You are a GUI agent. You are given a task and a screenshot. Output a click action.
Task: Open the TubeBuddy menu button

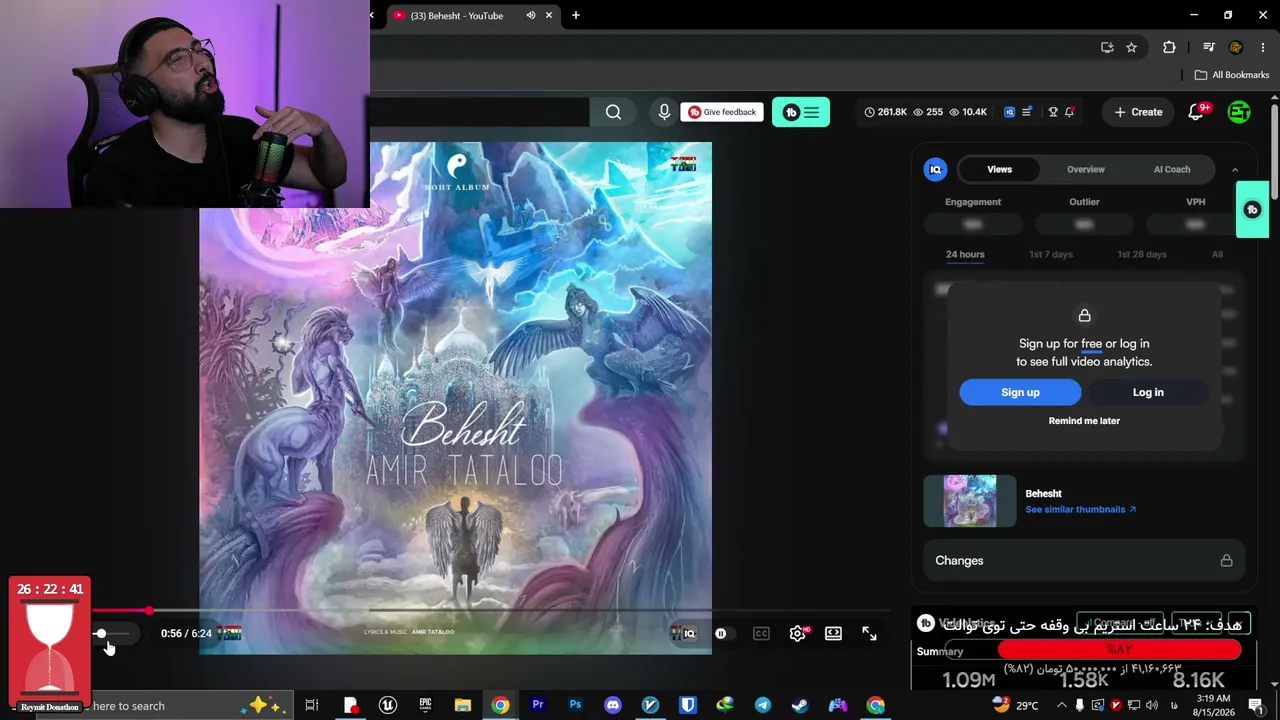(x=801, y=112)
